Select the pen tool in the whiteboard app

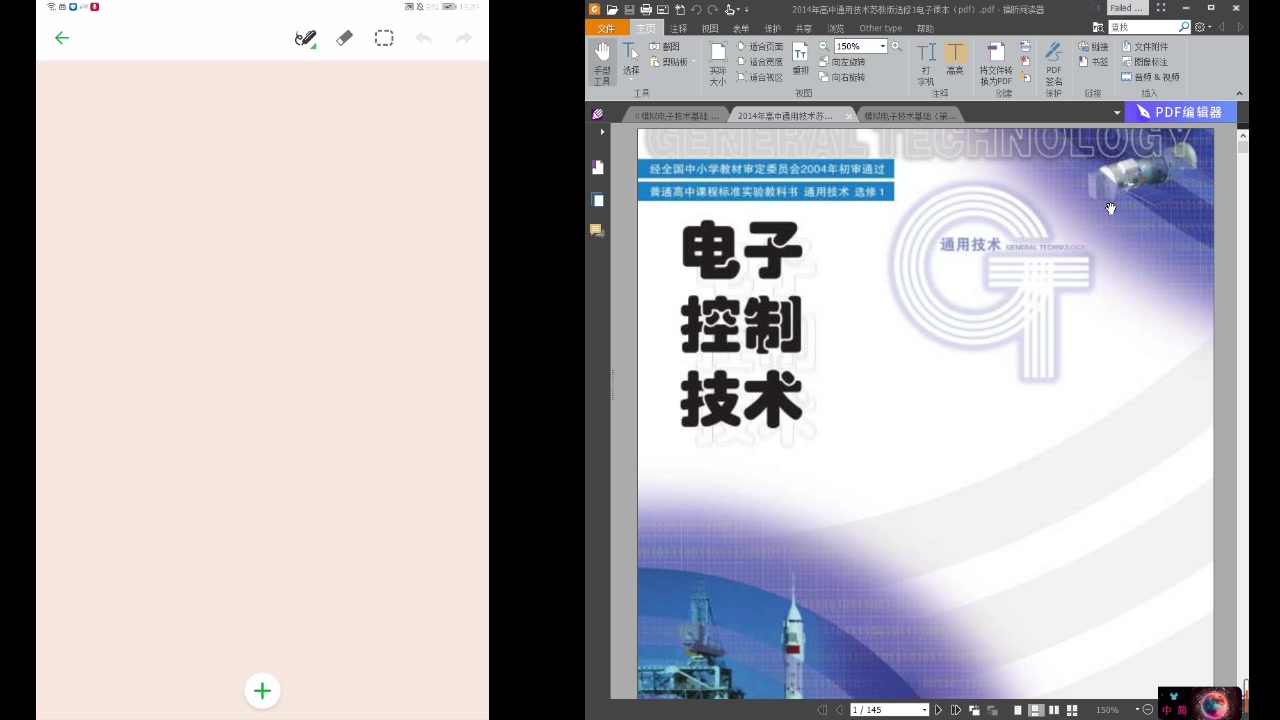(305, 38)
